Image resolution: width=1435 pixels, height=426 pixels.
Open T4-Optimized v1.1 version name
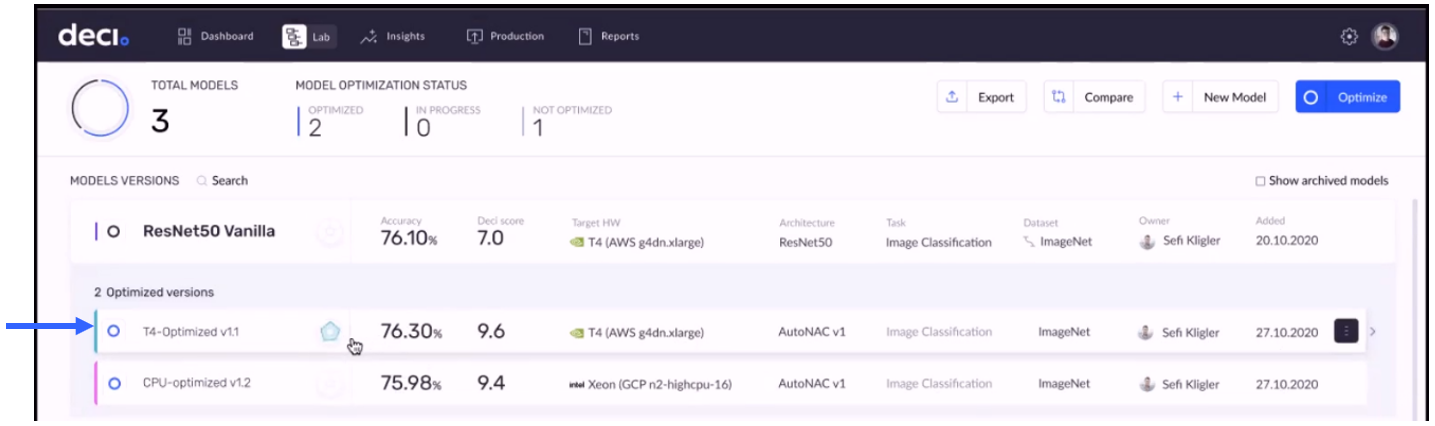pos(191,331)
